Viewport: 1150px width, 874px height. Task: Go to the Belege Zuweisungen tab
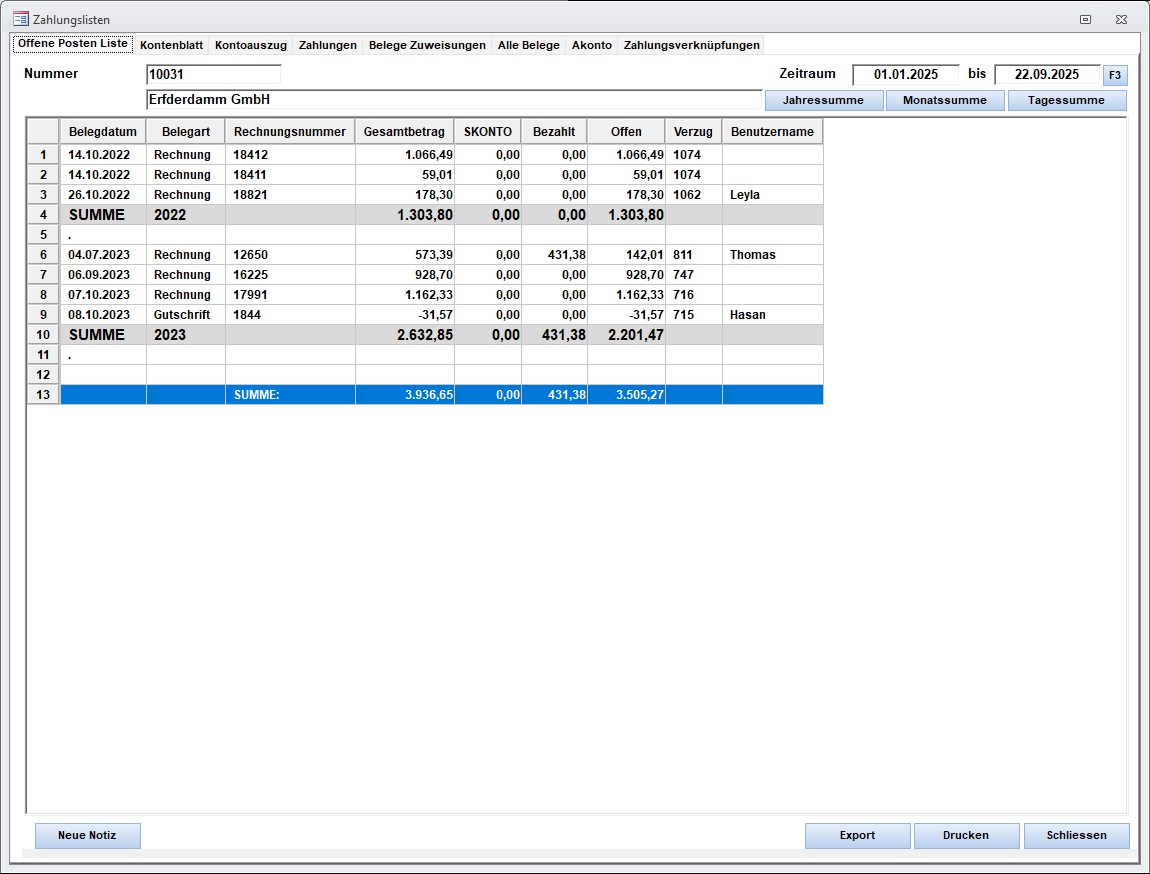[x=427, y=45]
